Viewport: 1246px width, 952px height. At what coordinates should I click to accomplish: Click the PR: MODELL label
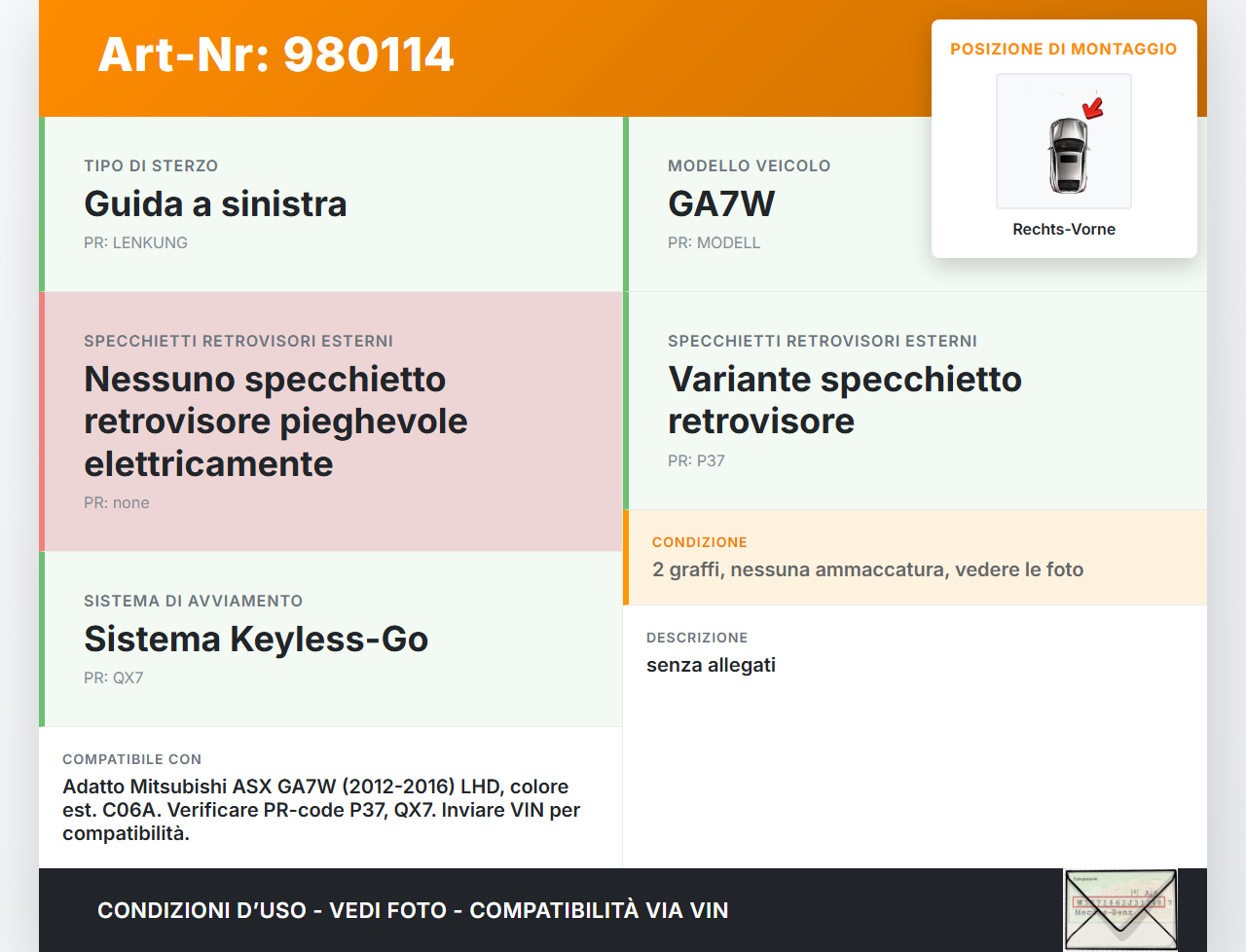pos(714,243)
